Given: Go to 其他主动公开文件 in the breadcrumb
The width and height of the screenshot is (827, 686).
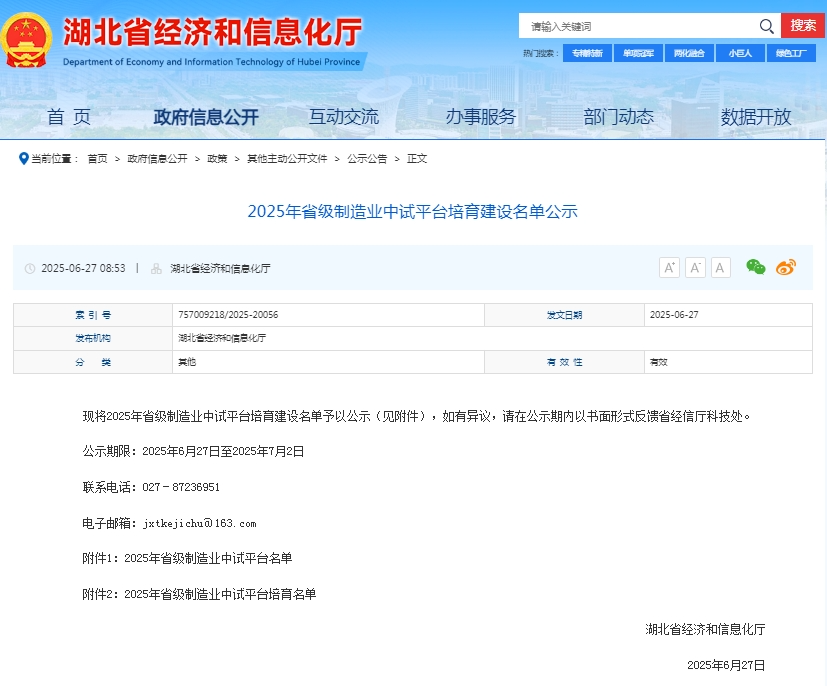Looking at the screenshot, I should pyautogui.click(x=287, y=159).
